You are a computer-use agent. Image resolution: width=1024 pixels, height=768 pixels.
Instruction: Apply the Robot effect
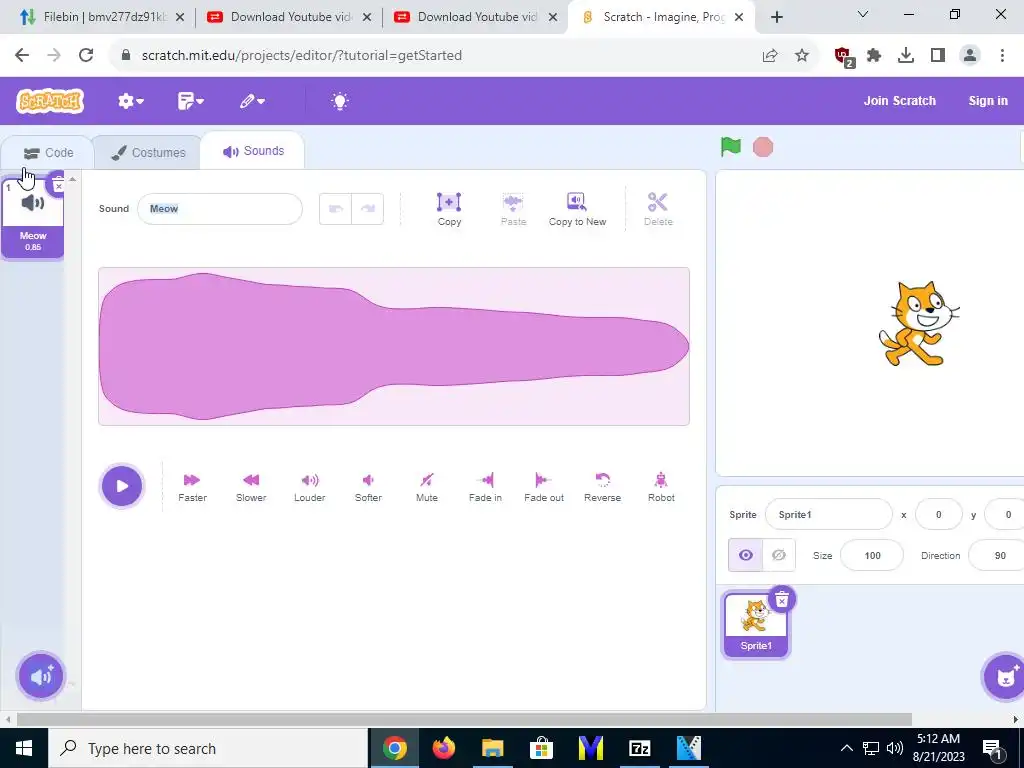[x=661, y=487]
